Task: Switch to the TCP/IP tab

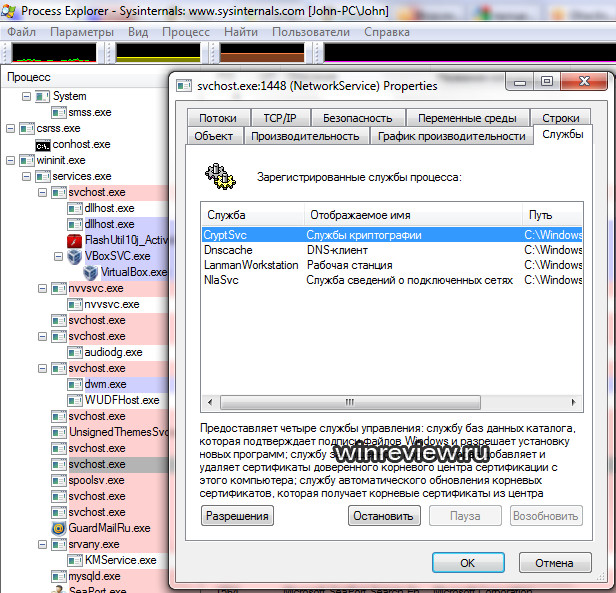Action: click(280, 118)
